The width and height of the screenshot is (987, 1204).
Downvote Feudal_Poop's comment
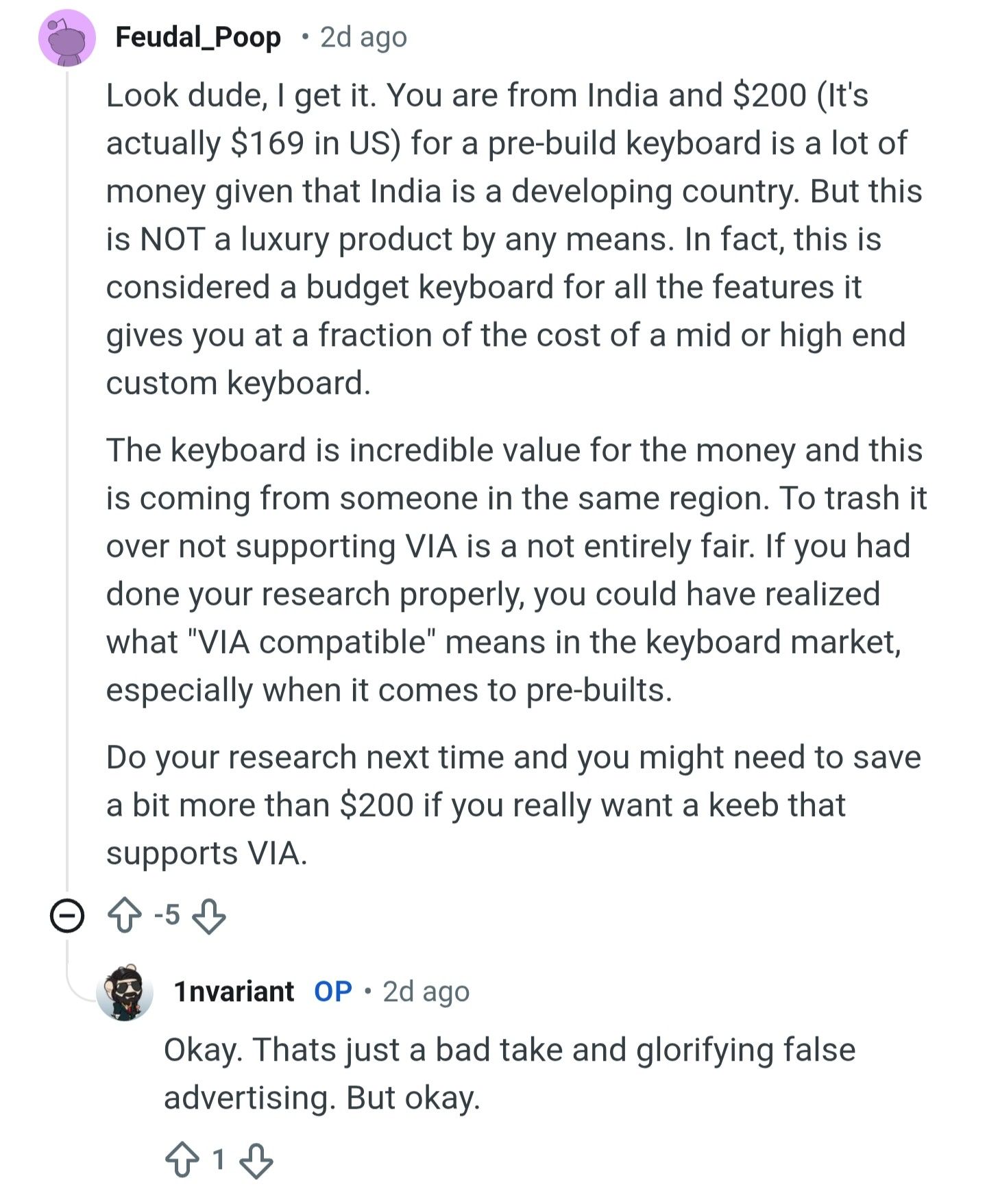(209, 916)
